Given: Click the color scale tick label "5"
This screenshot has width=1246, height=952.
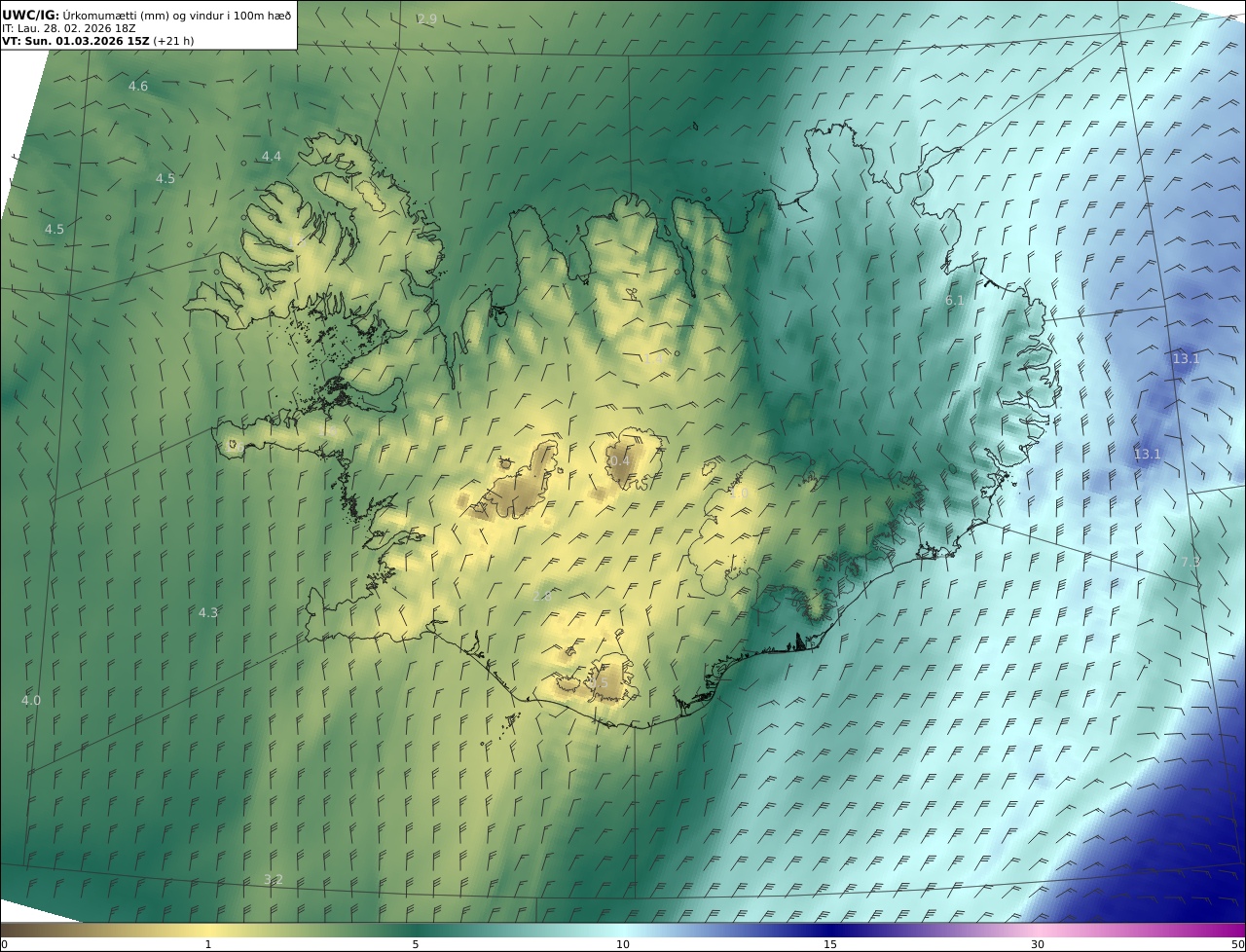Looking at the screenshot, I should click(416, 944).
